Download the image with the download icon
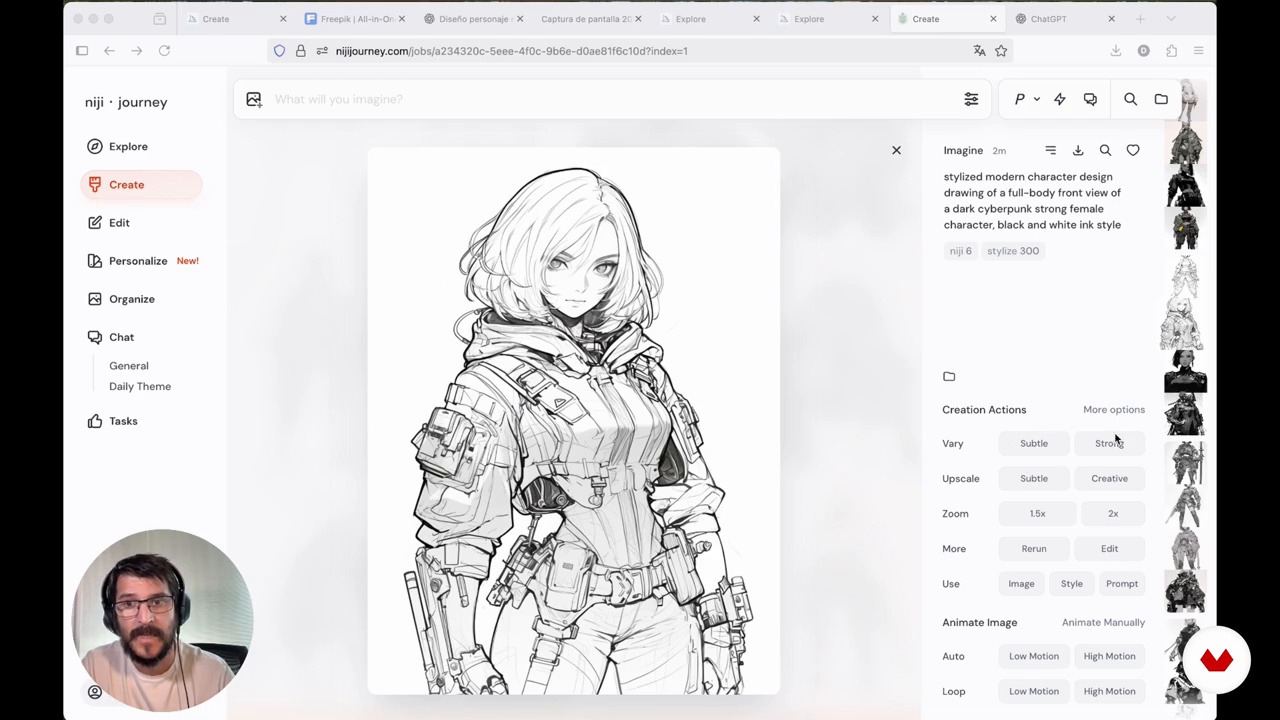 1078,150
